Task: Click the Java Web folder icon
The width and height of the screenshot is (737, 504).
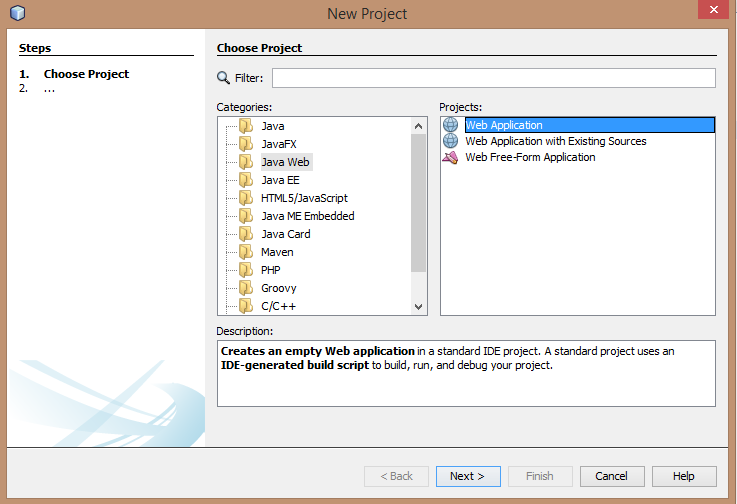Action: (246, 162)
